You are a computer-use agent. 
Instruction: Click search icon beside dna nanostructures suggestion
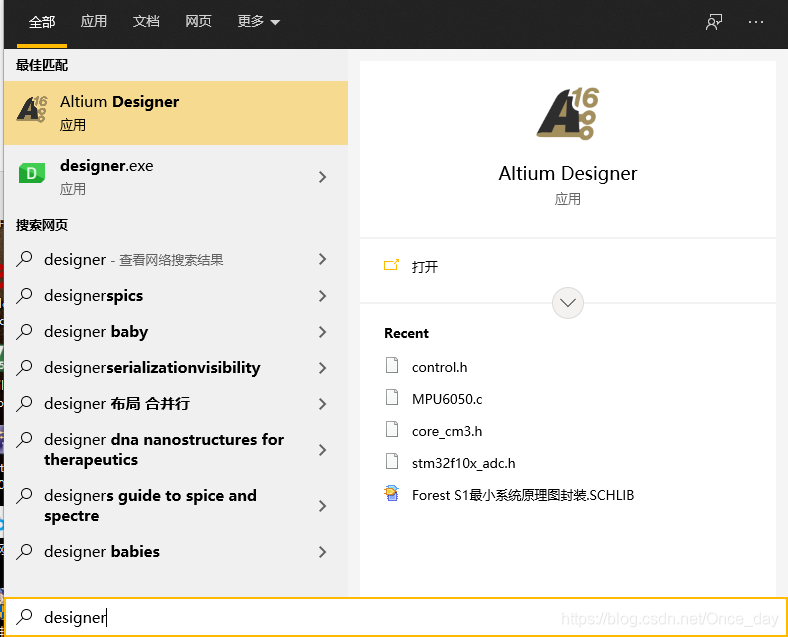(24, 440)
